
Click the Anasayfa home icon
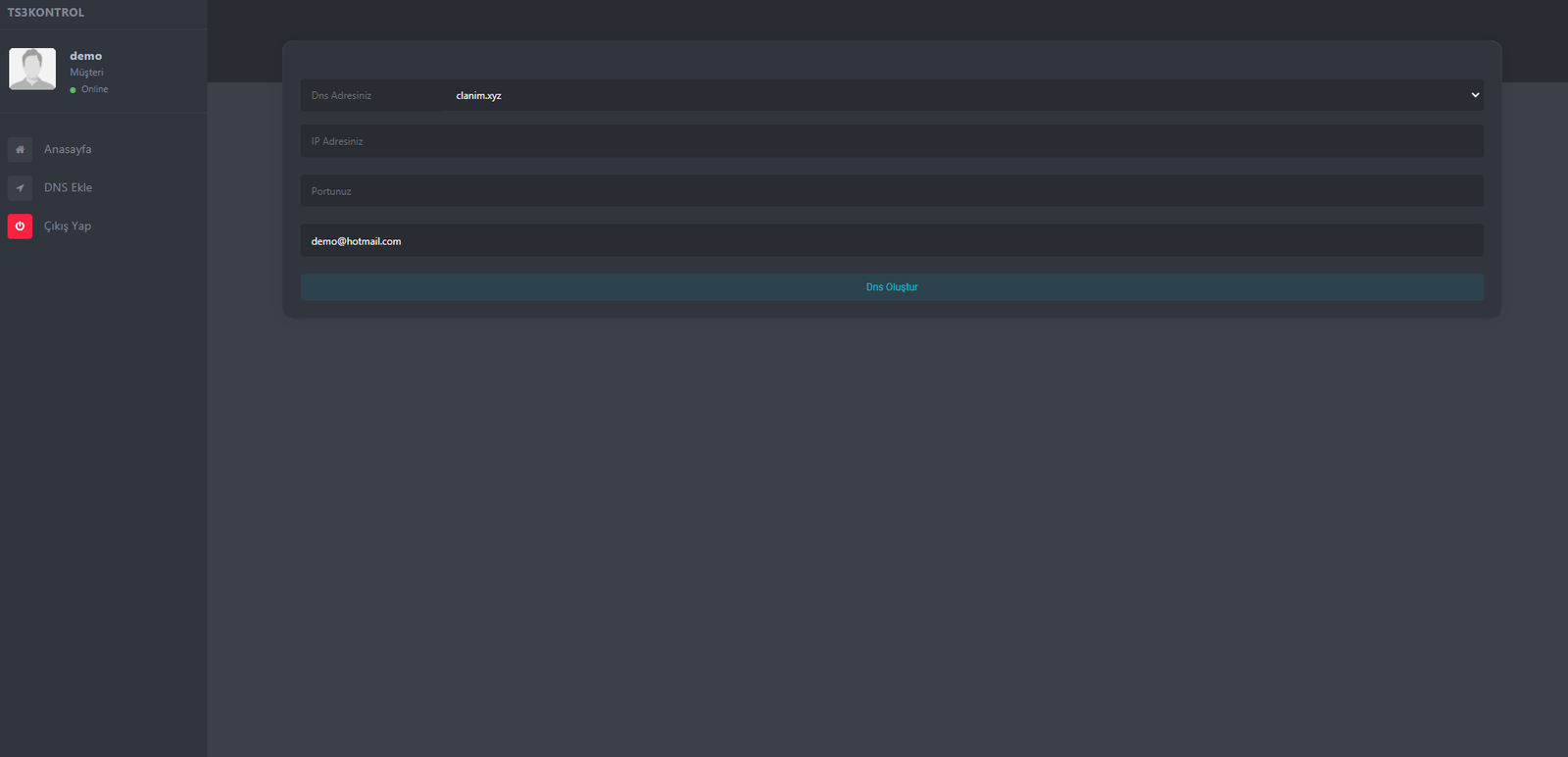coord(20,149)
